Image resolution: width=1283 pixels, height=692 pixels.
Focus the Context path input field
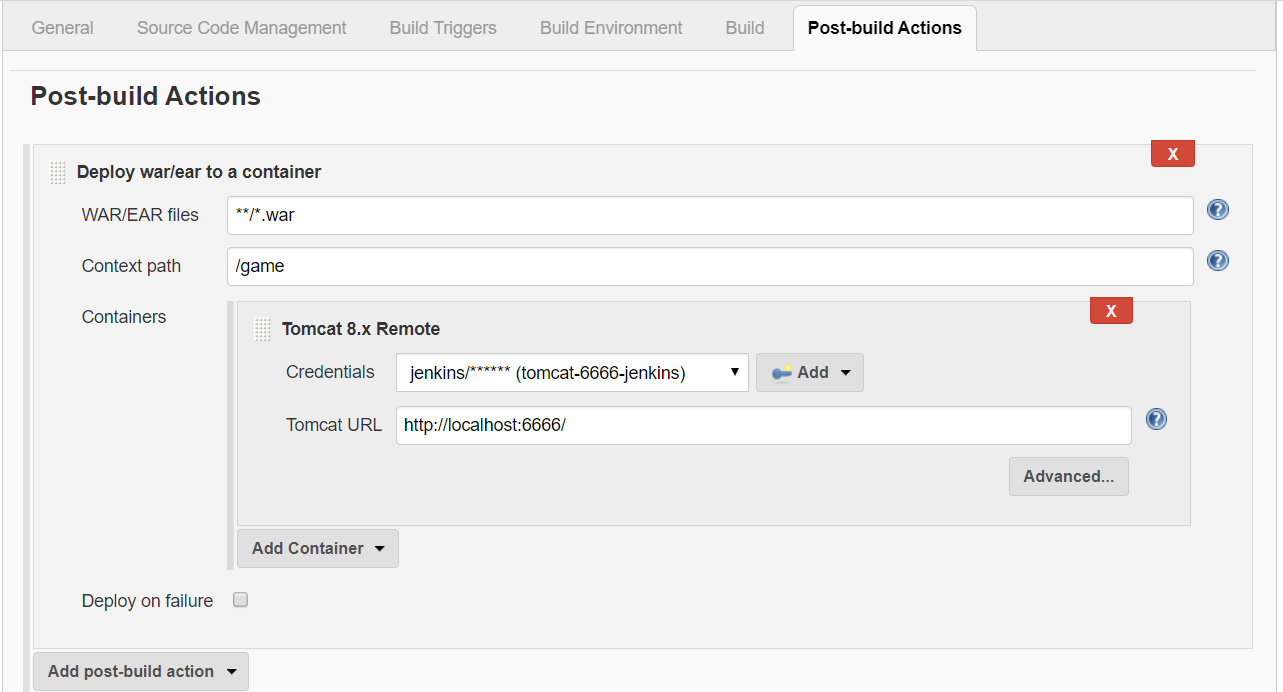pos(710,266)
